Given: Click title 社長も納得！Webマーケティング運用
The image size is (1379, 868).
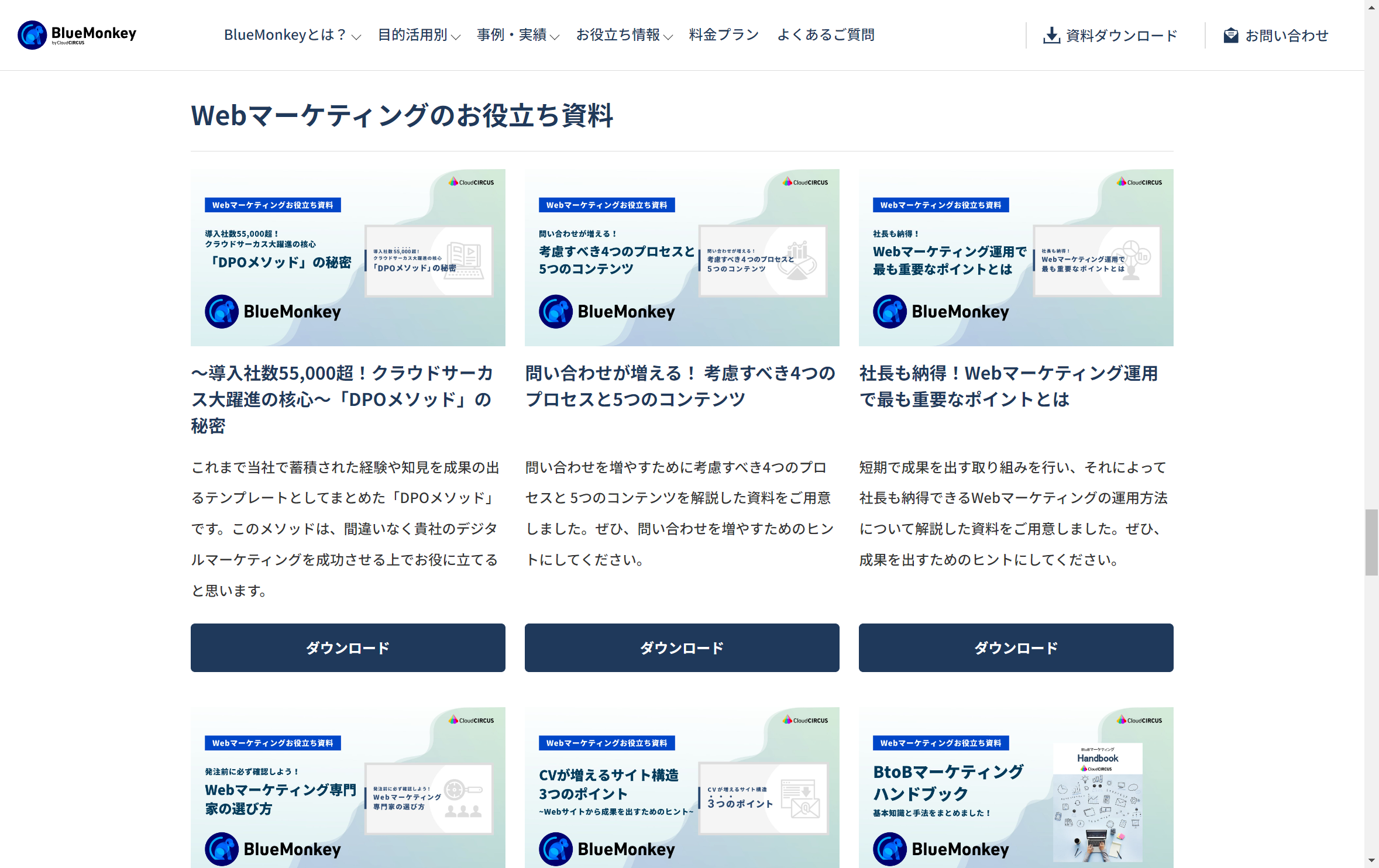Looking at the screenshot, I should click(1009, 386).
